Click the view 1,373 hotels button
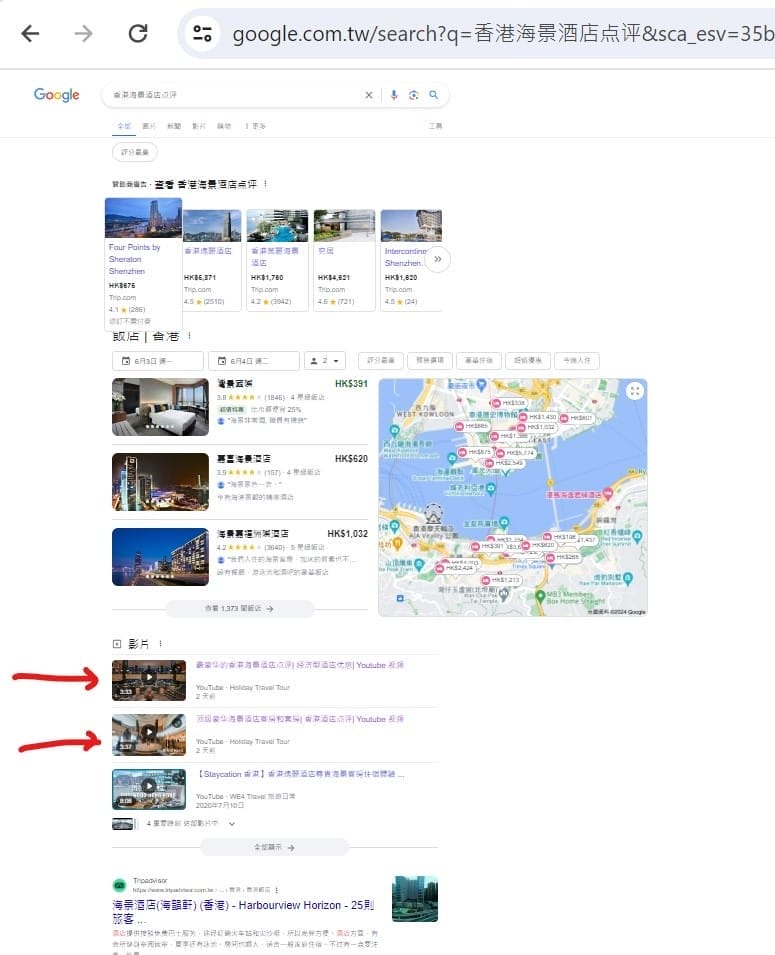The image size is (775, 955). click(240, 608)
